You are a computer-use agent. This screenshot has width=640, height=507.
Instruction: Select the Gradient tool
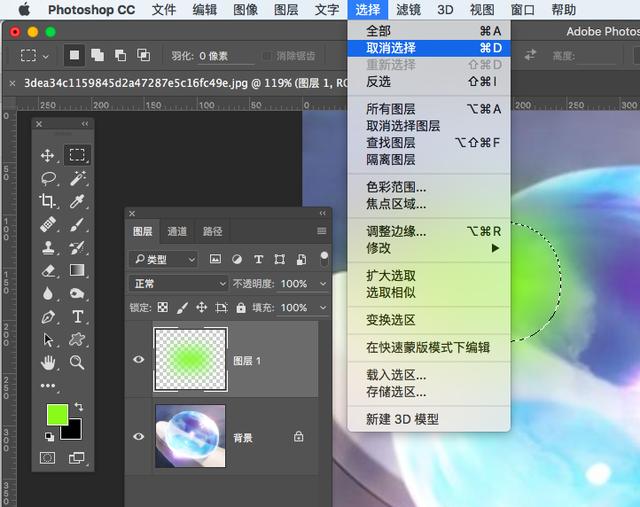[x=77, y=270]
